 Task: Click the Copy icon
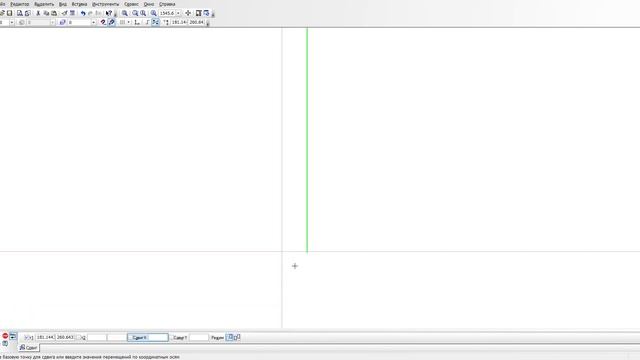[46, 13]
